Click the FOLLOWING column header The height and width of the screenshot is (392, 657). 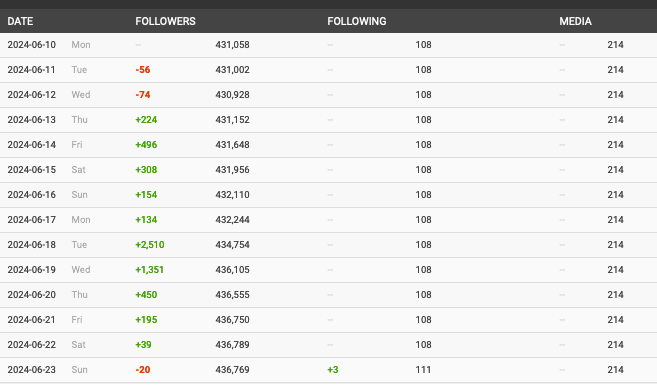pyautogui.click(x=357, y=21)
